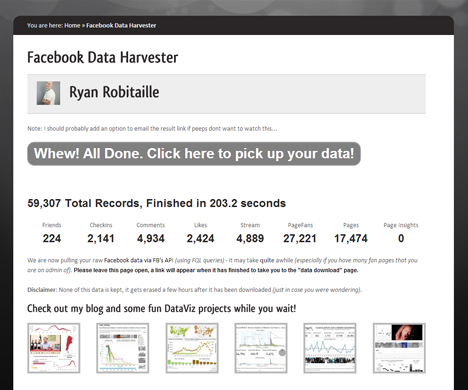The height and width of the screenshot is (390, 468).
Task: Click the Checkins count 2,141
Action: (x=101, y=238)
